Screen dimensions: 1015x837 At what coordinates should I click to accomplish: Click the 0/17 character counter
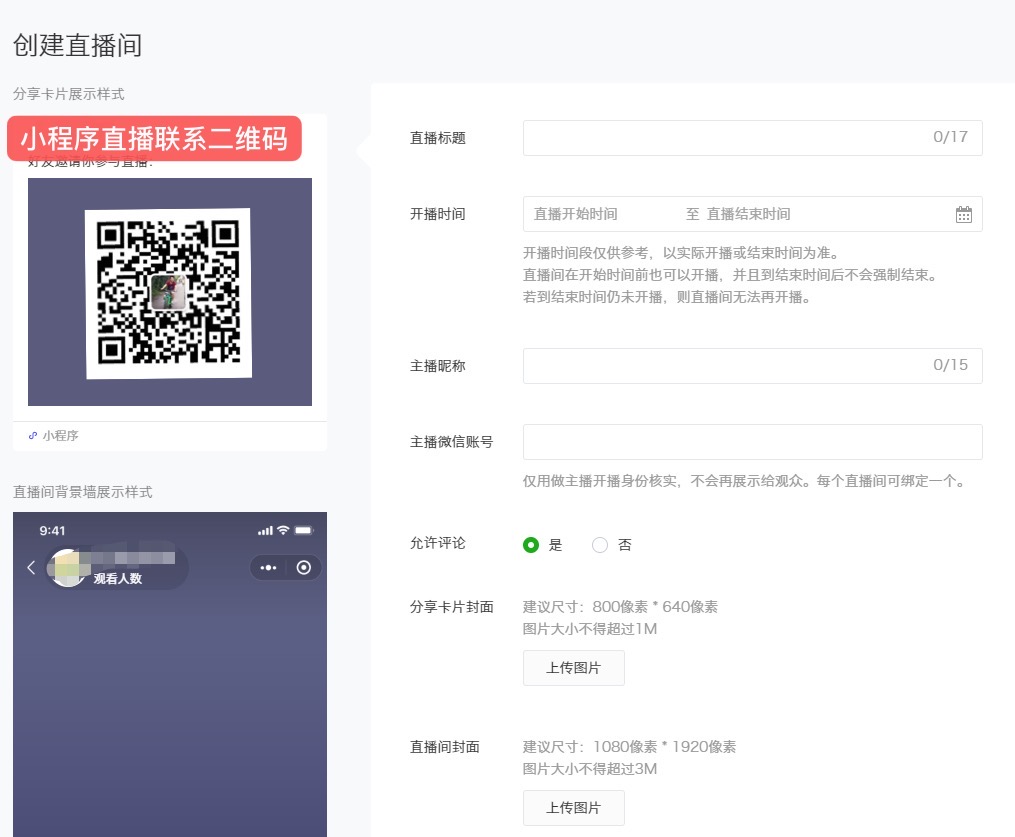(950, 137)
